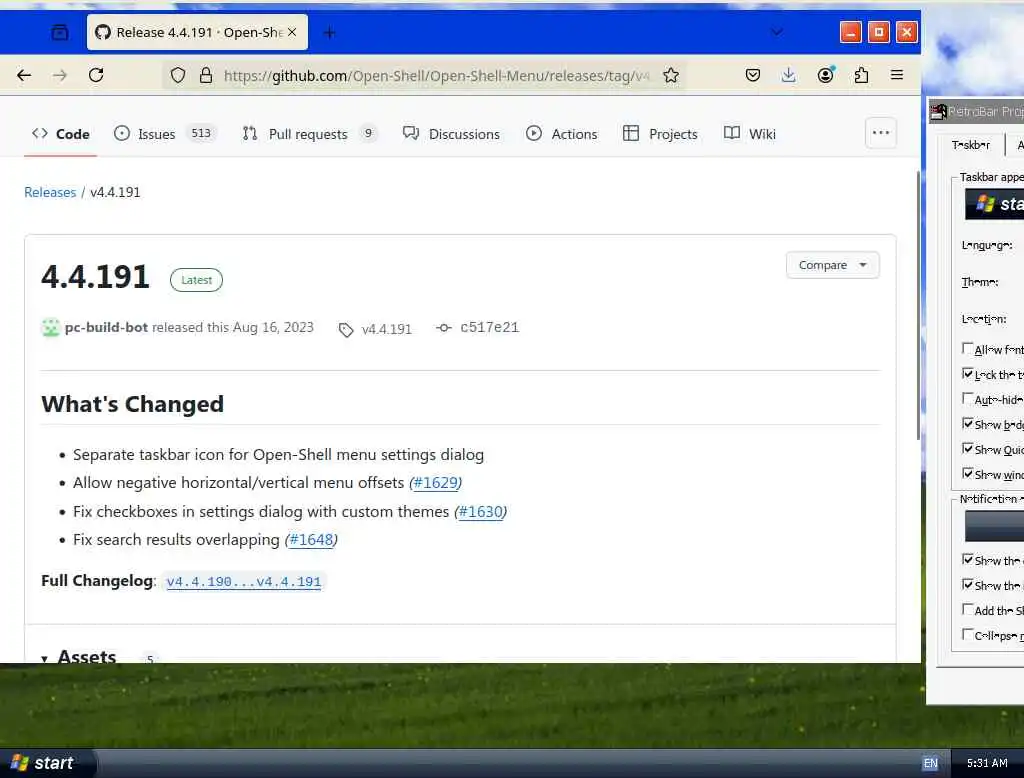Click the 9 pull requests counter badge
Image resolution: width=1024 pixels, height=778 pixels.
(x=368, y=133)
